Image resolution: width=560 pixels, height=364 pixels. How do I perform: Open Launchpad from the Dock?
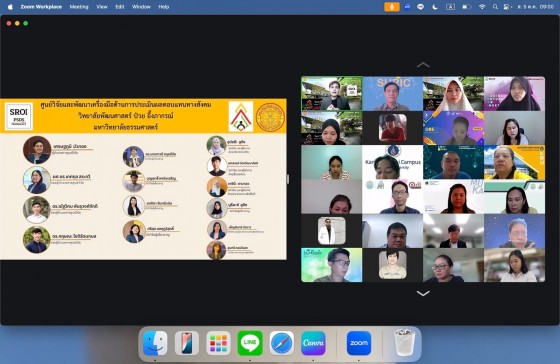[218, 343]
